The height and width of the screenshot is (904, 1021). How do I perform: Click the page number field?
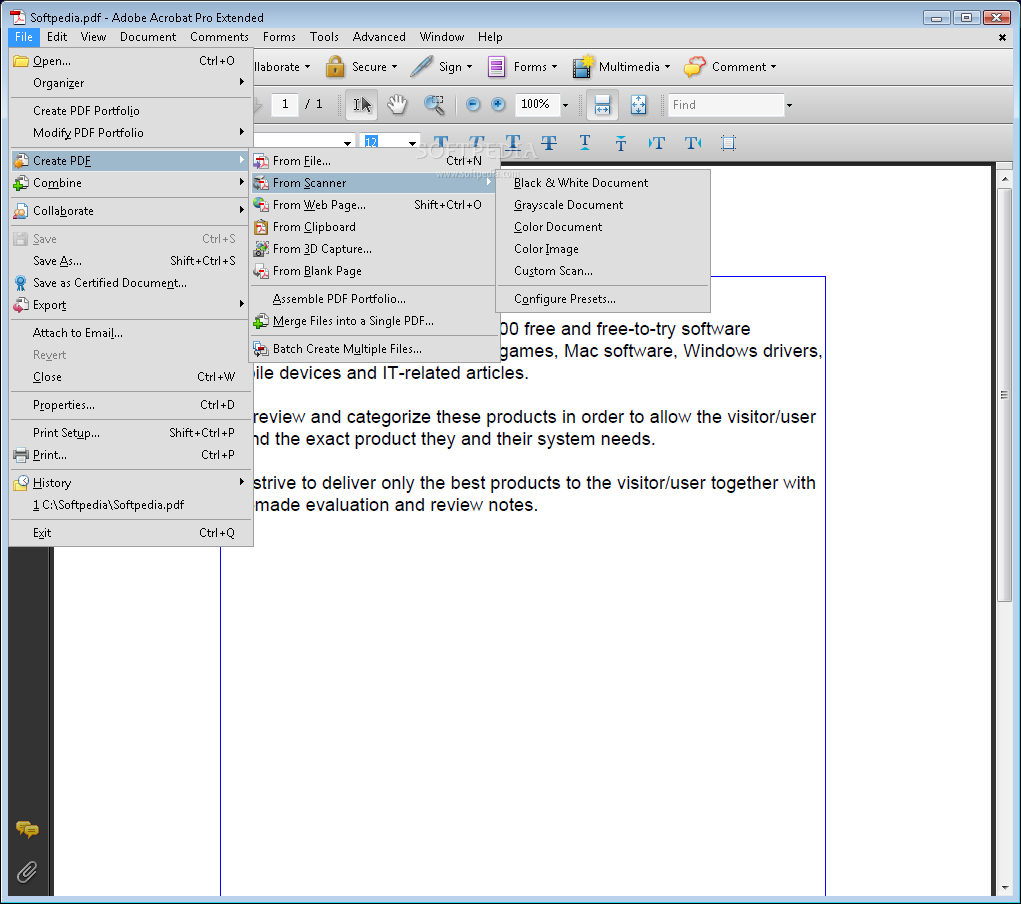(285, 104)
